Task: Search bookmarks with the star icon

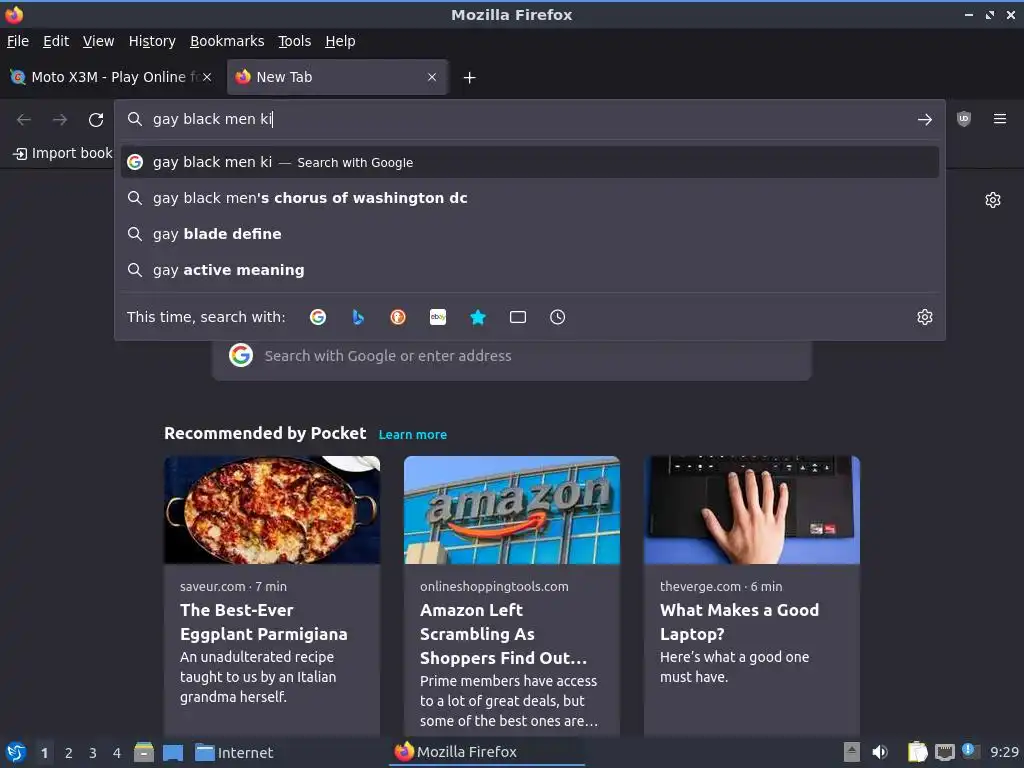Action: tap(477, 317)
